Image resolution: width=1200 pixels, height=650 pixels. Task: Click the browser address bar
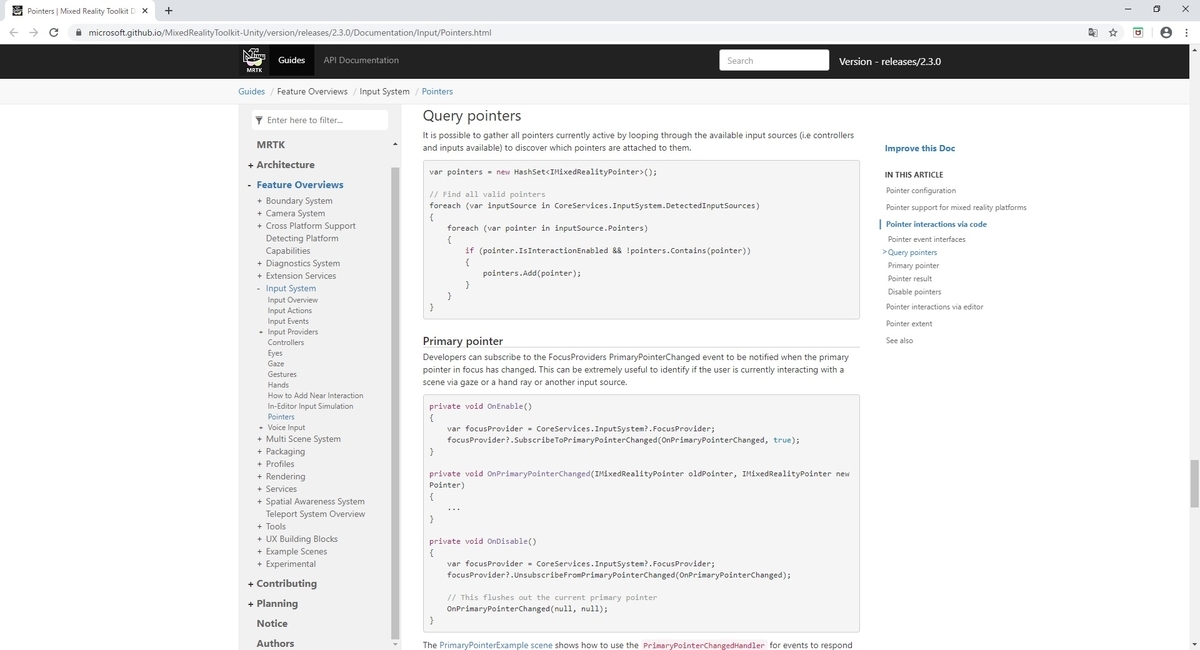[x=580, y=32]
